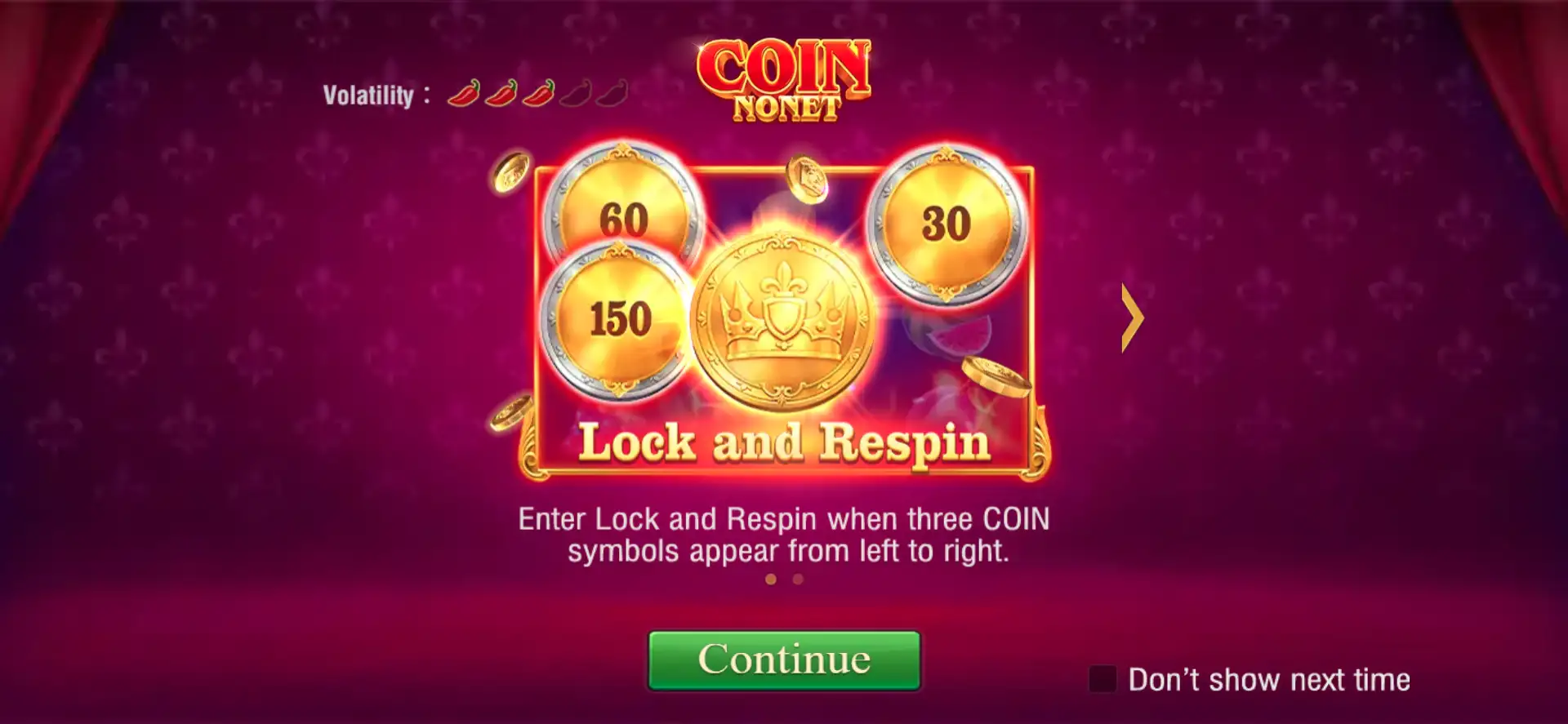Click the Don't show next time label
Viewport: 1568px width, 724px height.
[1269, 680]
